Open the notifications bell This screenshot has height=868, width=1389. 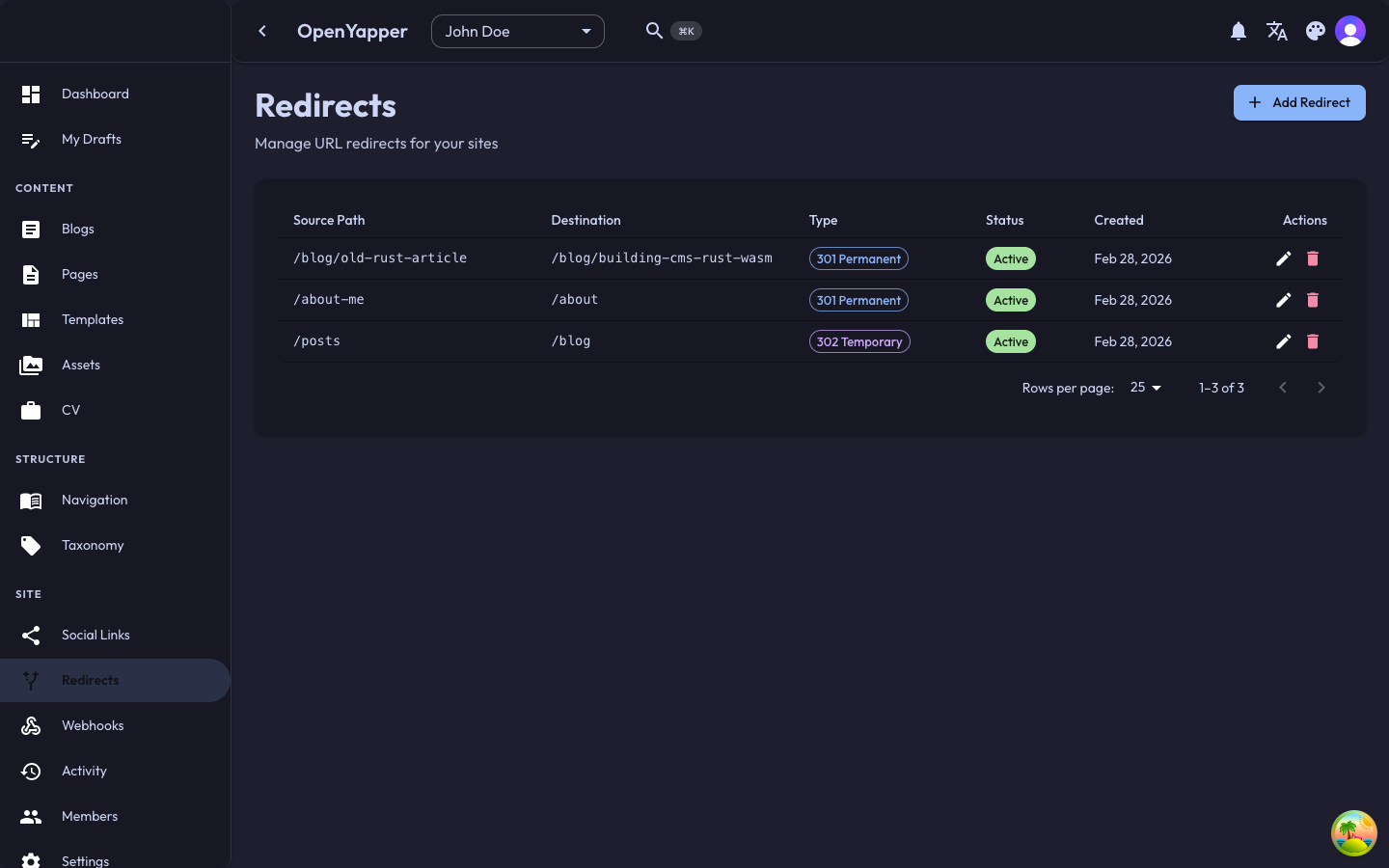click(x=1239, y=31)
